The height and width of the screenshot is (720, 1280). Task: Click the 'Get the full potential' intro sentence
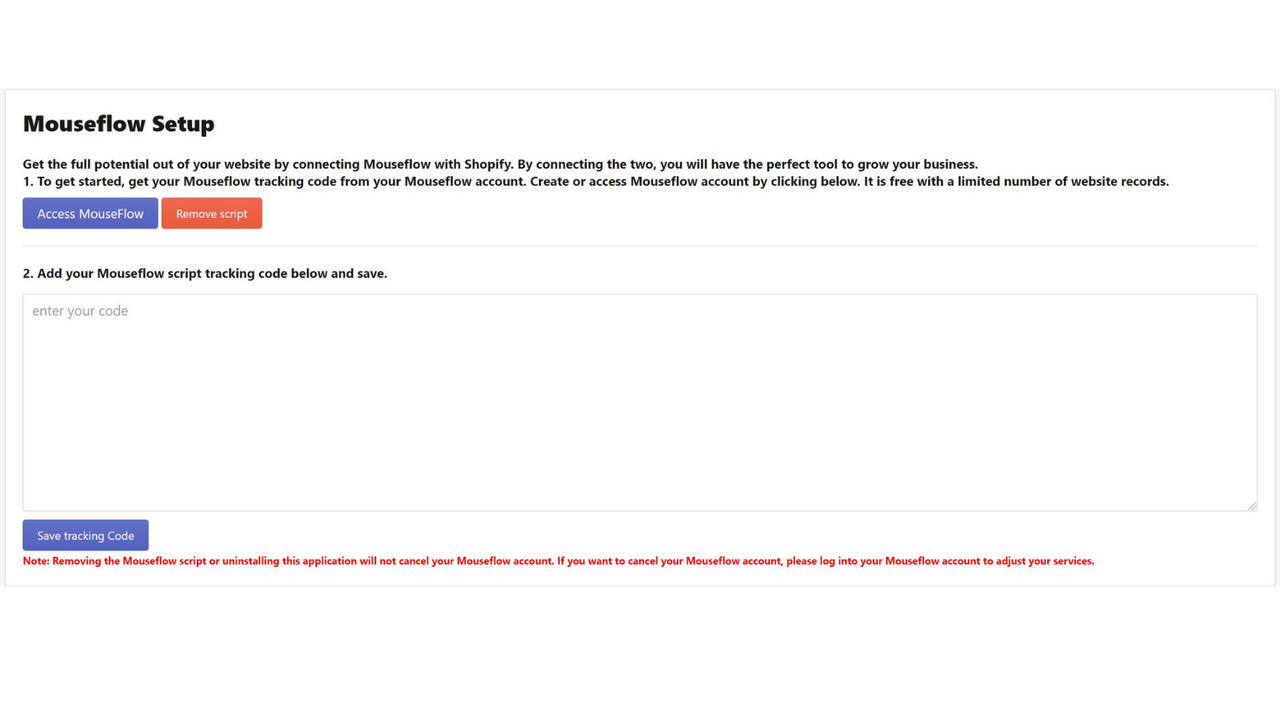click(x=500, y=164)
